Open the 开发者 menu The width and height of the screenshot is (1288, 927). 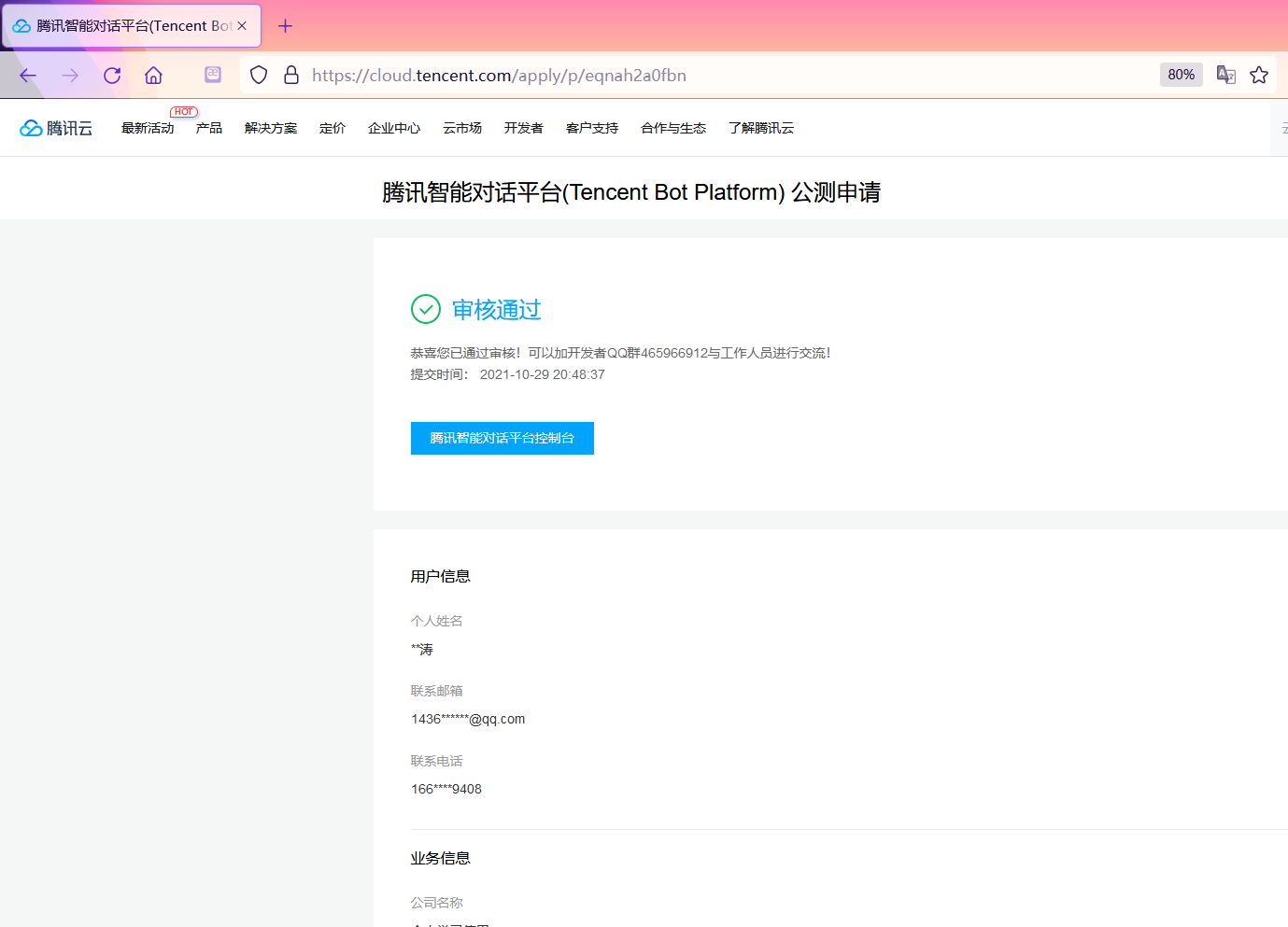point(524,128)
